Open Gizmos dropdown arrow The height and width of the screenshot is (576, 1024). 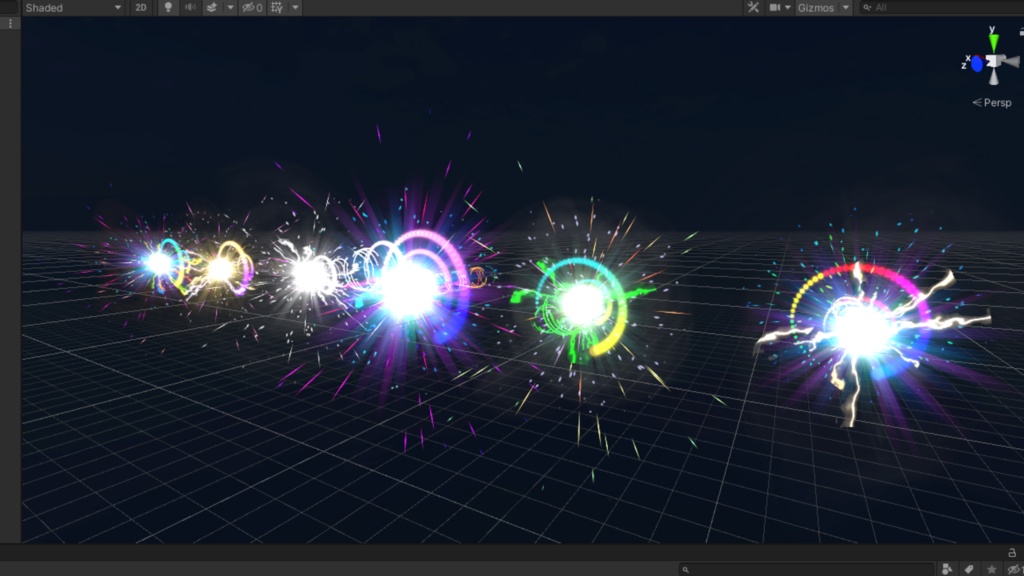pyautogui.click(x=846, y=8)
